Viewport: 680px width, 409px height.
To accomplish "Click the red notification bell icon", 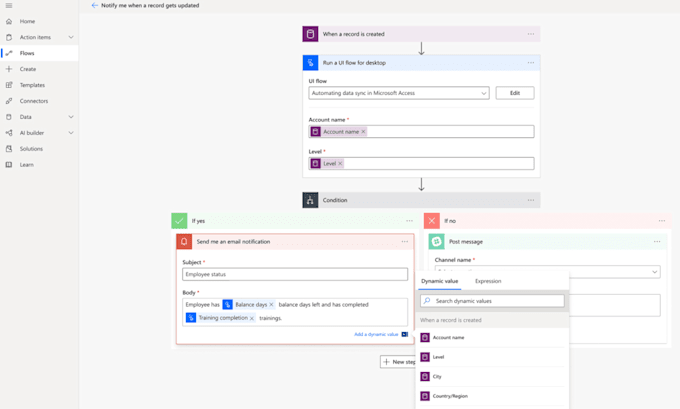I will 184,242.
